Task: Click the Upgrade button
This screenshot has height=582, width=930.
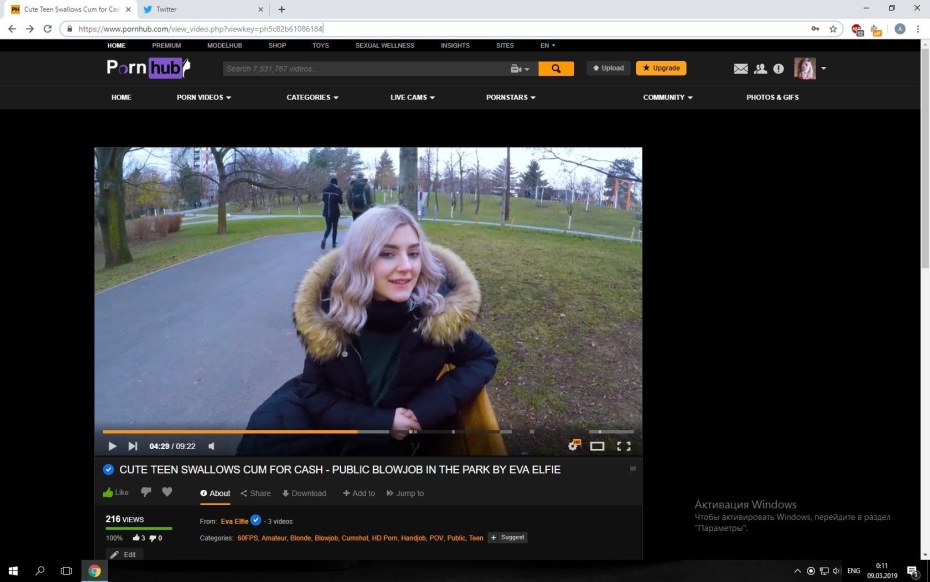Action: [661, 68]
